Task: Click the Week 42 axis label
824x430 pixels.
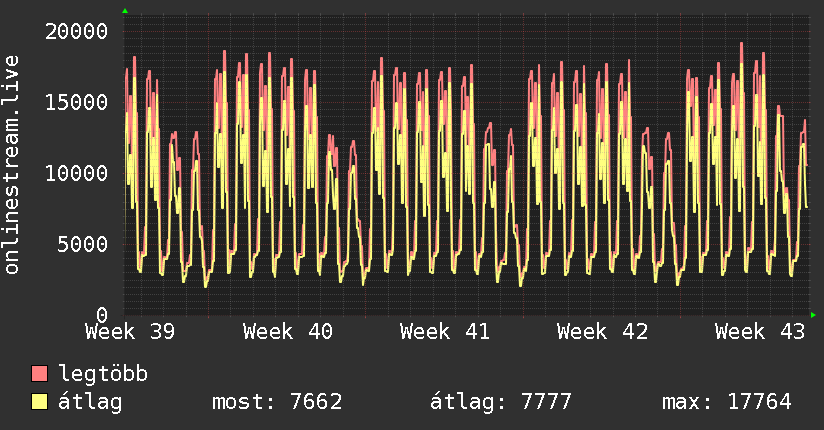Action: click(602, 332)
